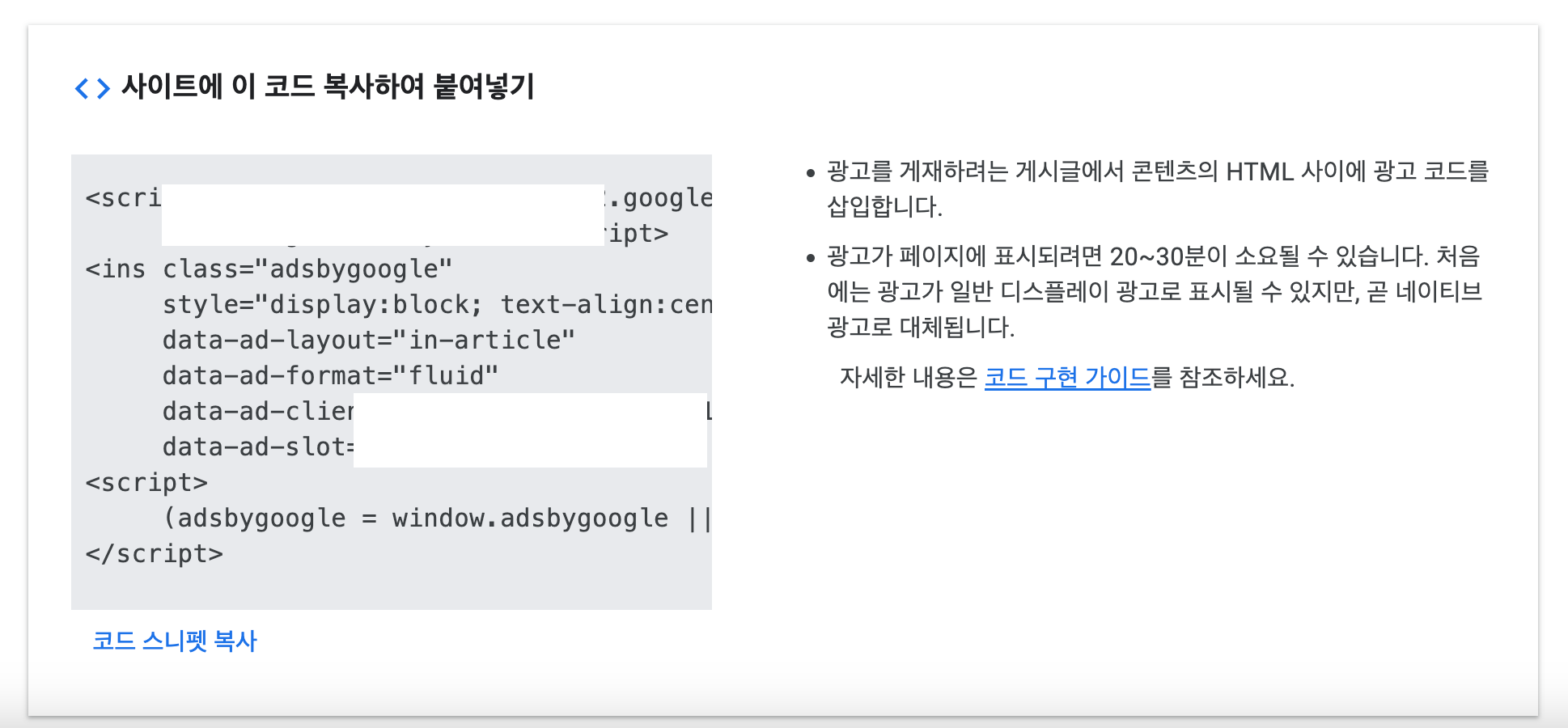1568x728 pixels.
Task: Click the code brackets icon beside the heading
Action: (92, 88)
